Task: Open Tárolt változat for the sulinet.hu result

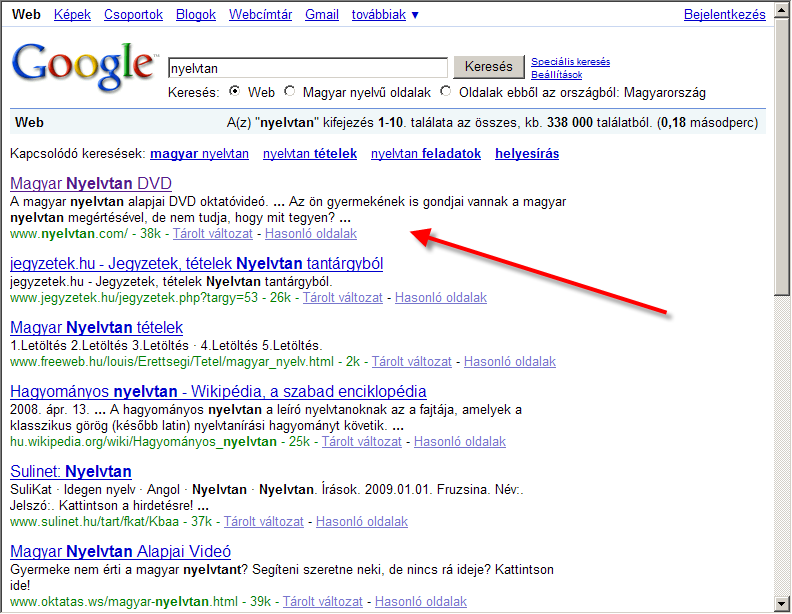Action: tap(264, 522)
